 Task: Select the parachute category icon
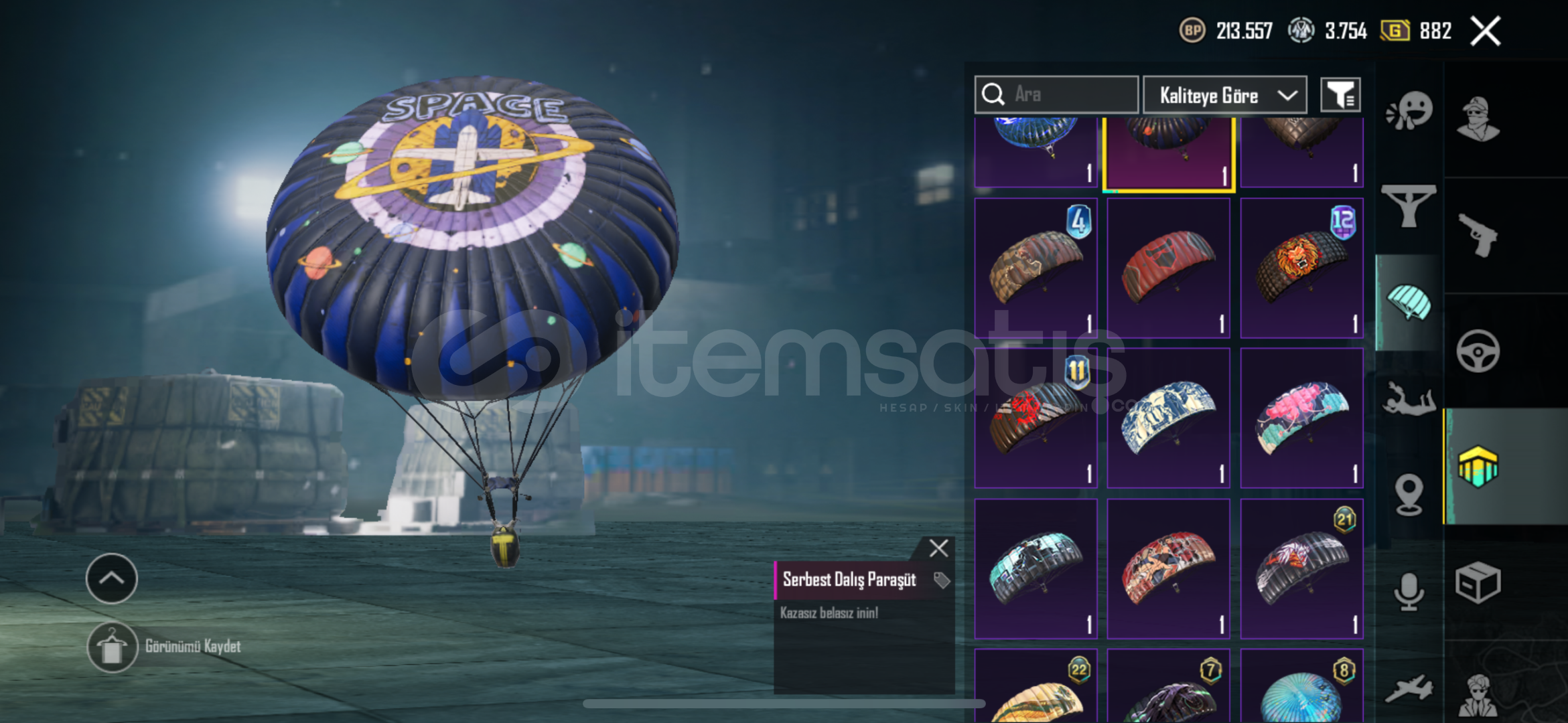pos(1409,302)
